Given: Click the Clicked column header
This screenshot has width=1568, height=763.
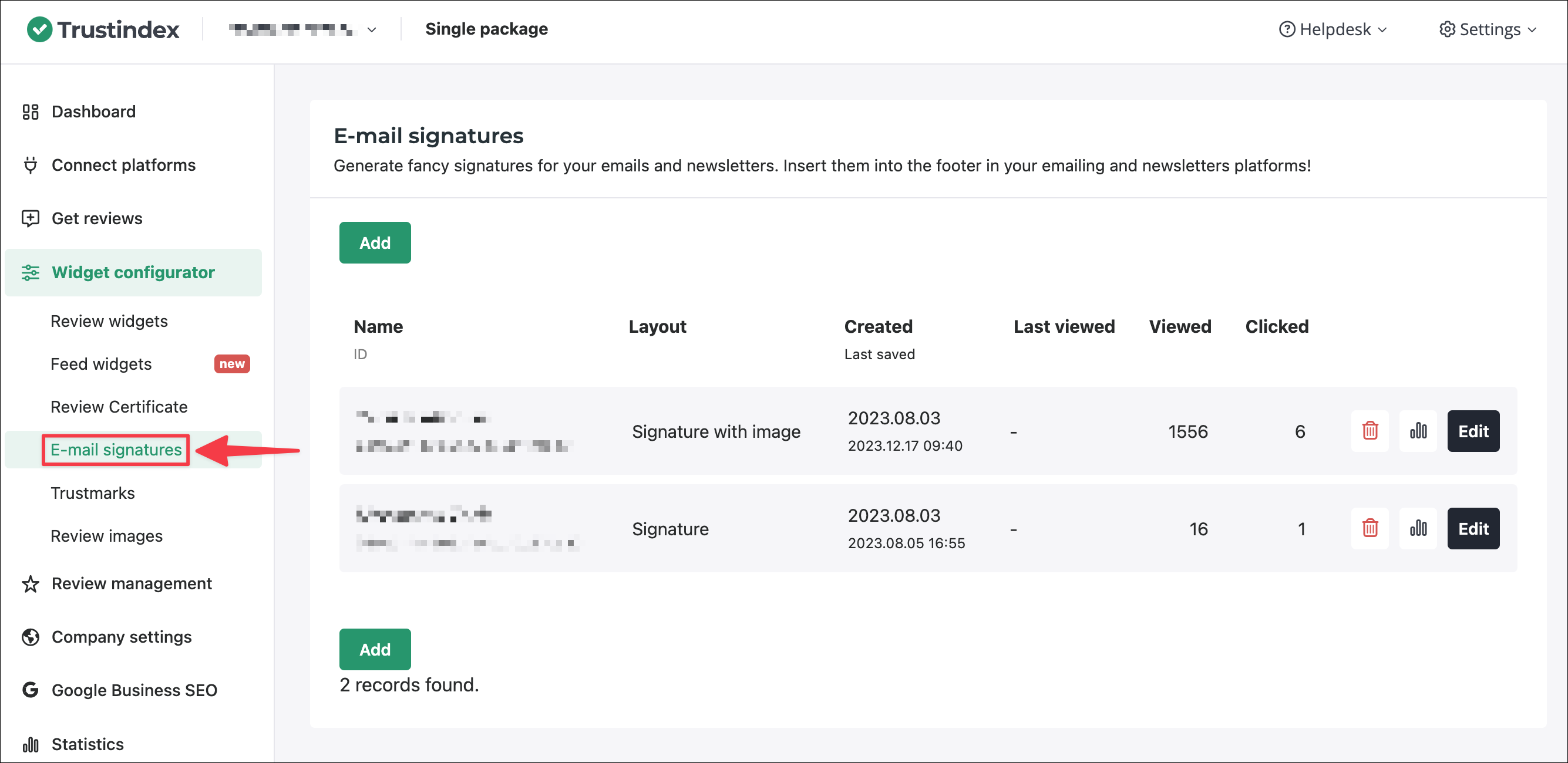Looking at the screenshot, I should (1277, 327).
